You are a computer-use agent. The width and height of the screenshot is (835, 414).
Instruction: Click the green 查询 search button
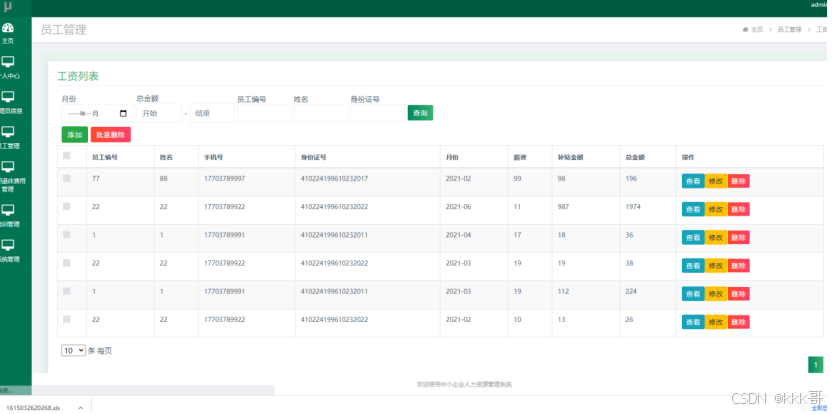point(420,113)
